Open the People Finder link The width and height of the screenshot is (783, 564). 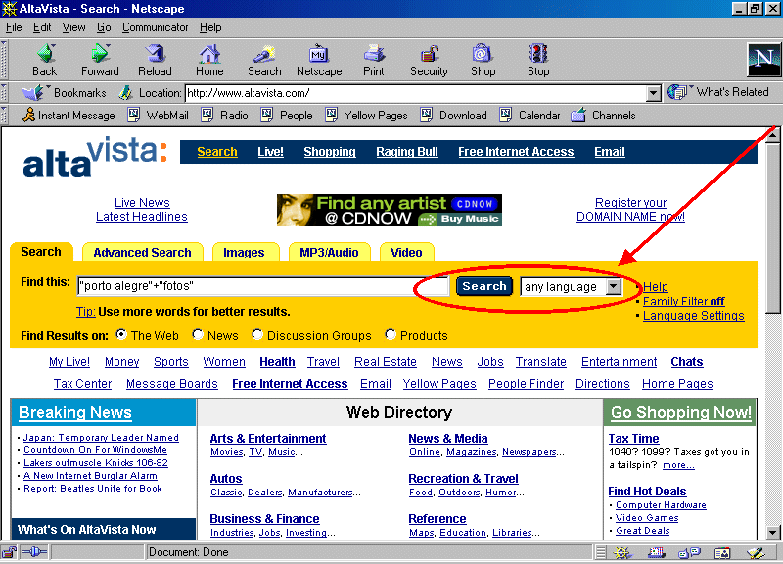(526, 384)
